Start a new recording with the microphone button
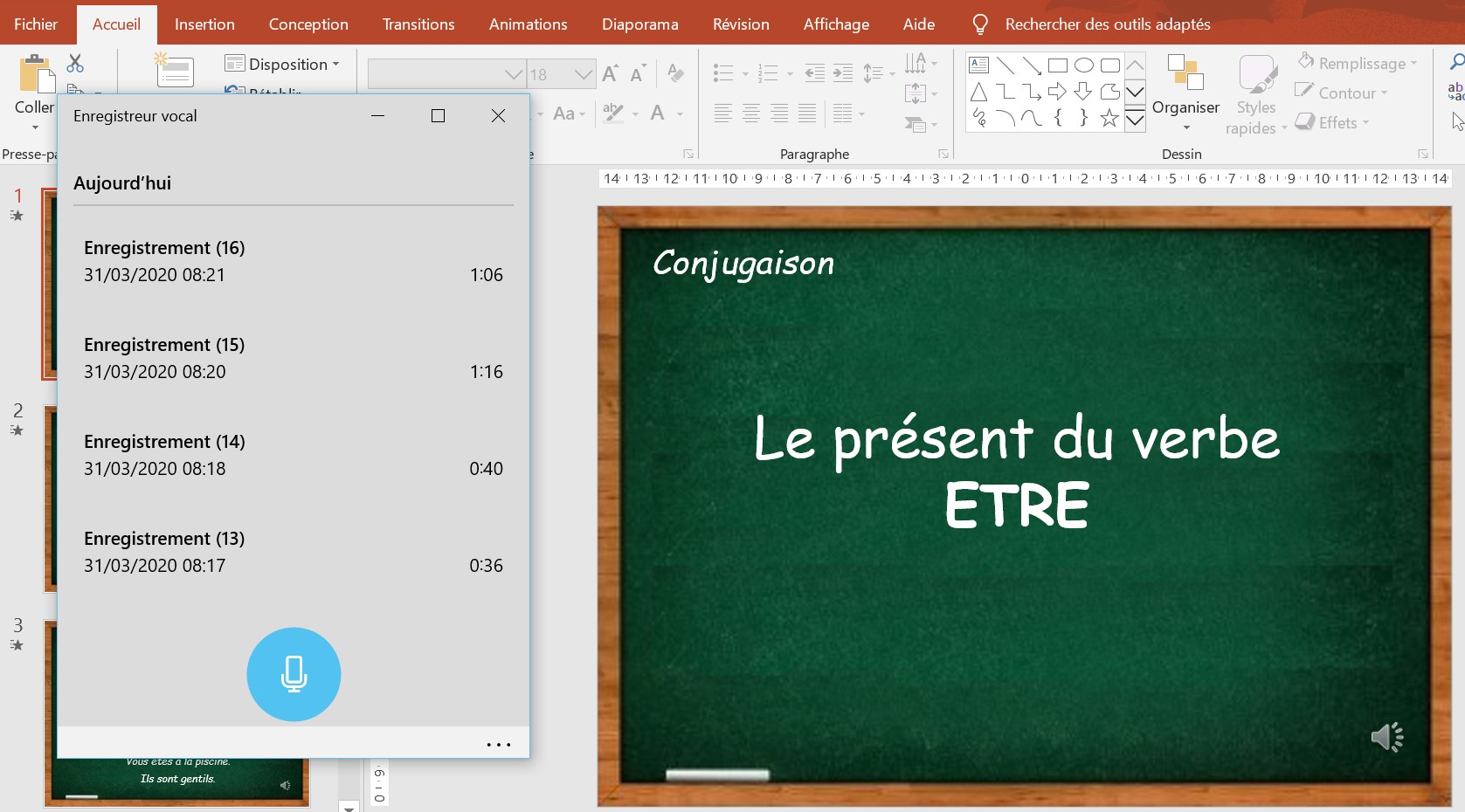 294,674
